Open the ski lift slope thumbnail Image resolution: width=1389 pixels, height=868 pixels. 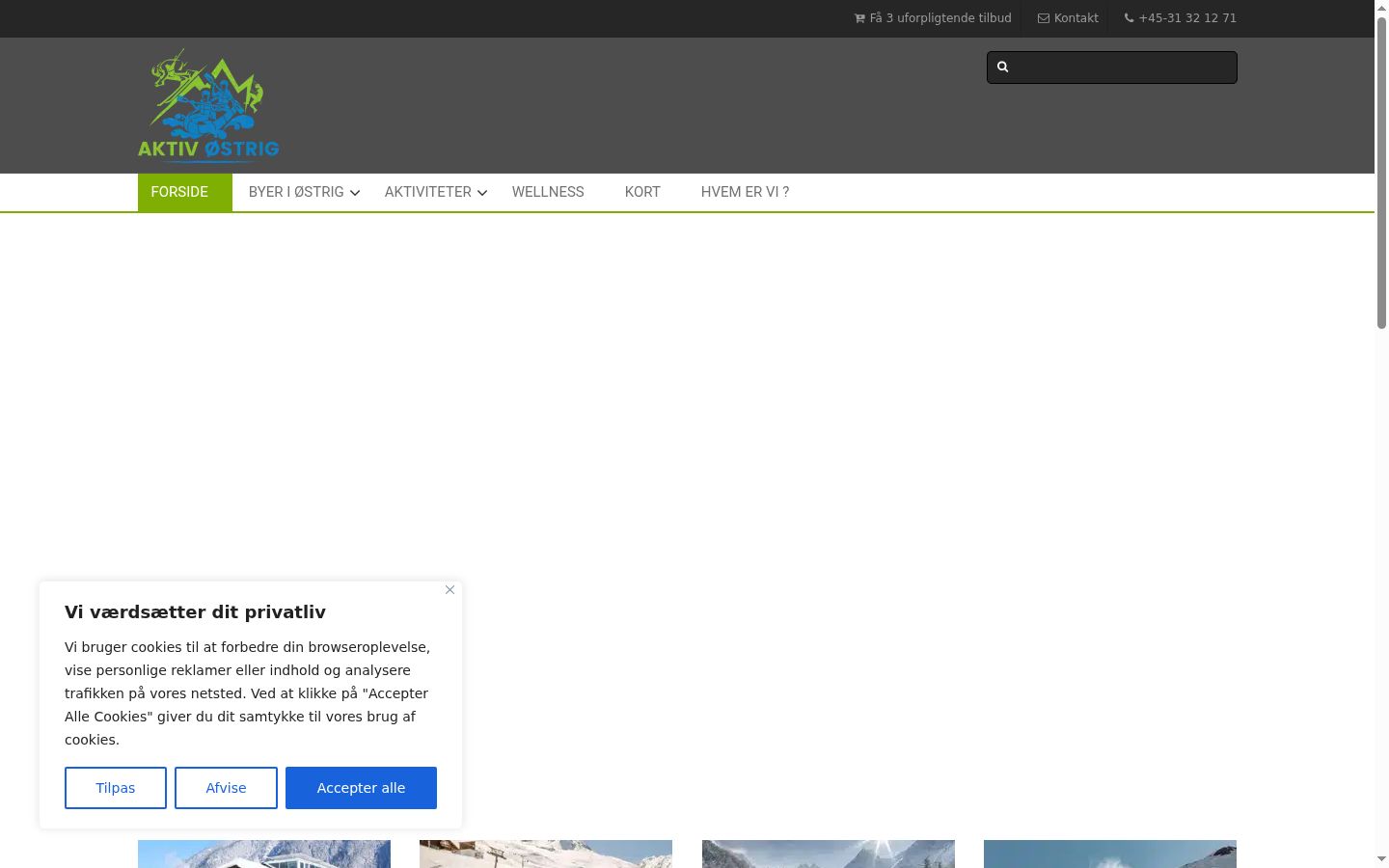tap(546, 854)
